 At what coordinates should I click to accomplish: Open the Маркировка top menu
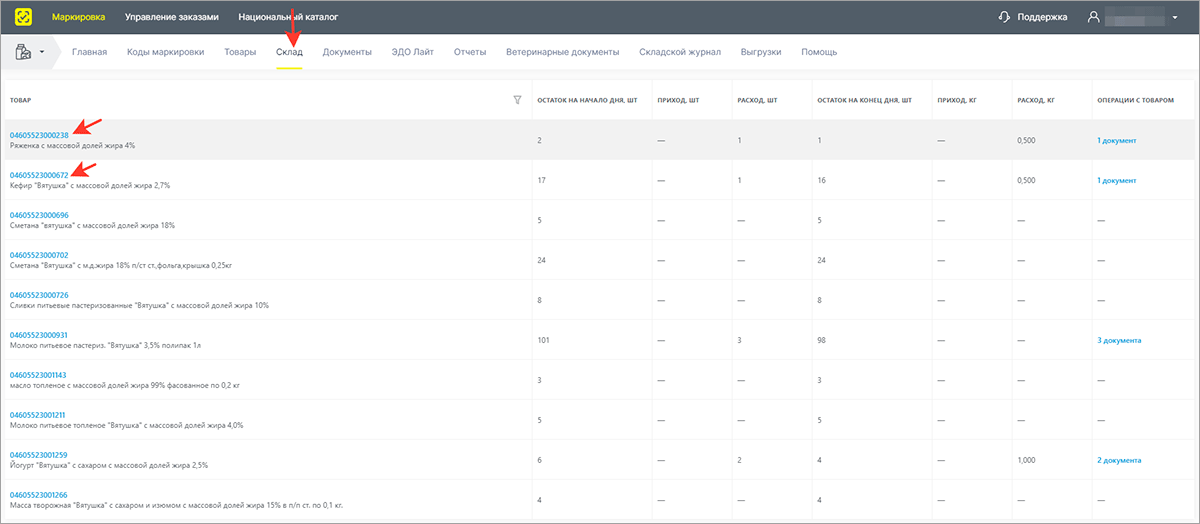[78, 17]
